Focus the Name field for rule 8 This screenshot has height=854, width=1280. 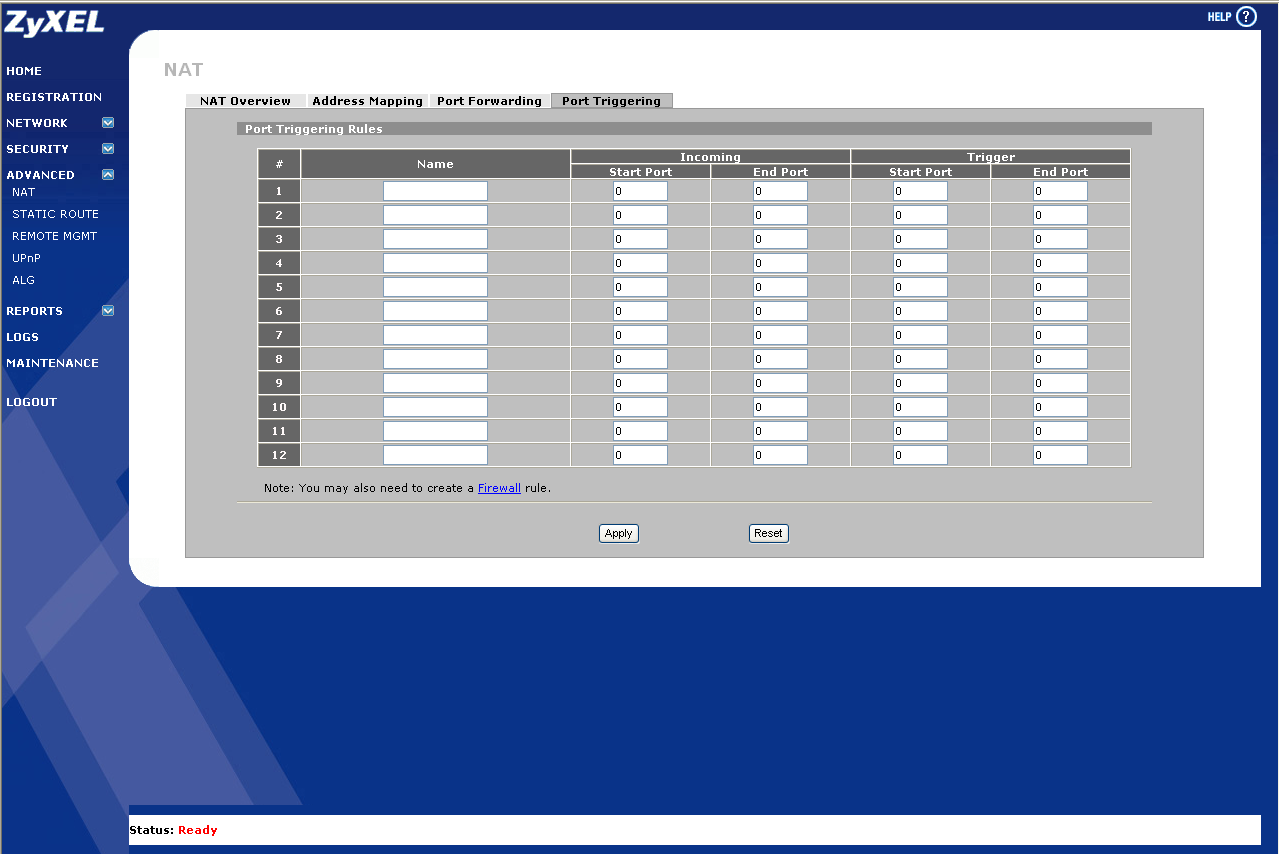click(435, 359)
